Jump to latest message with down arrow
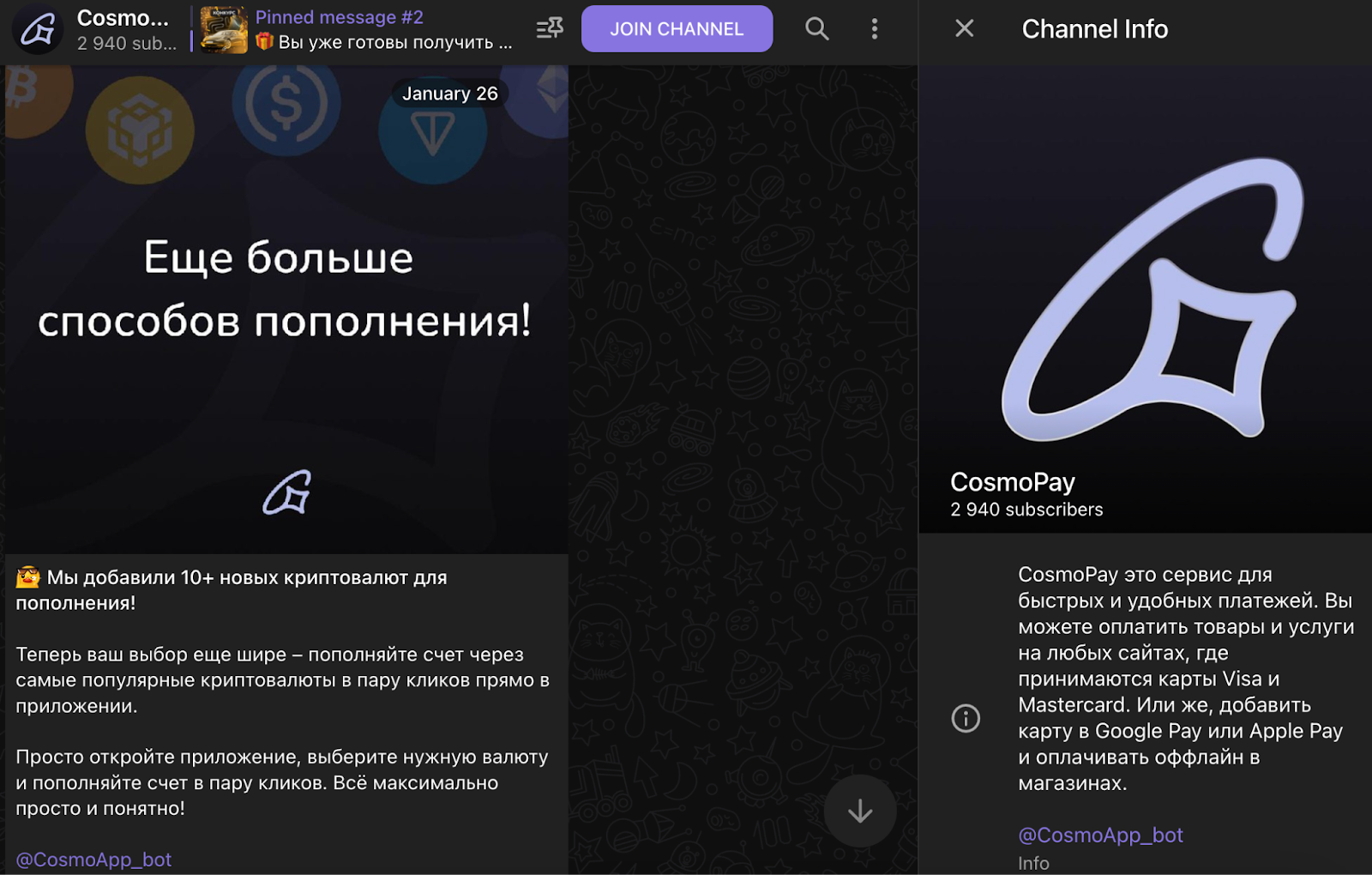This screenshot has width=1372, height=875. pos(860,812)
